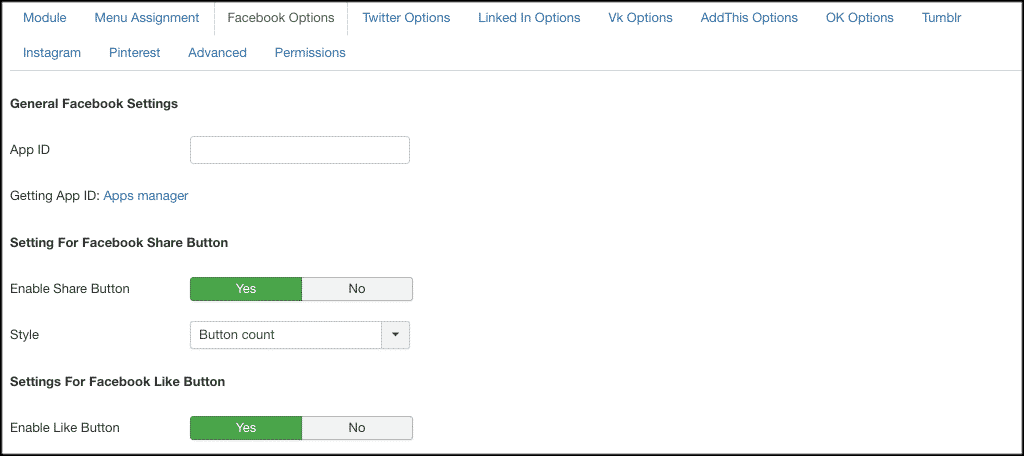The height and width of the screenshot is (456, 1024).
Task: Set Enable Like Button to No
Action: [357, 428]
